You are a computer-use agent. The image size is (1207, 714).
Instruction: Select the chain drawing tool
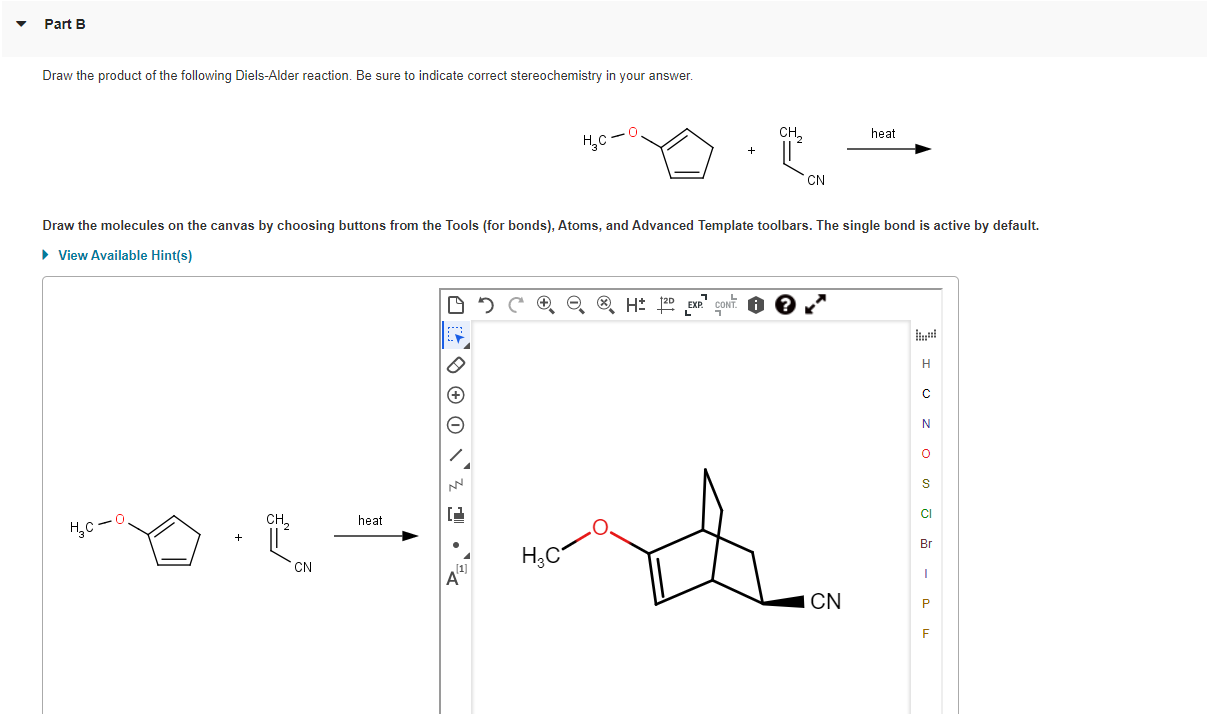coord(455,485)
